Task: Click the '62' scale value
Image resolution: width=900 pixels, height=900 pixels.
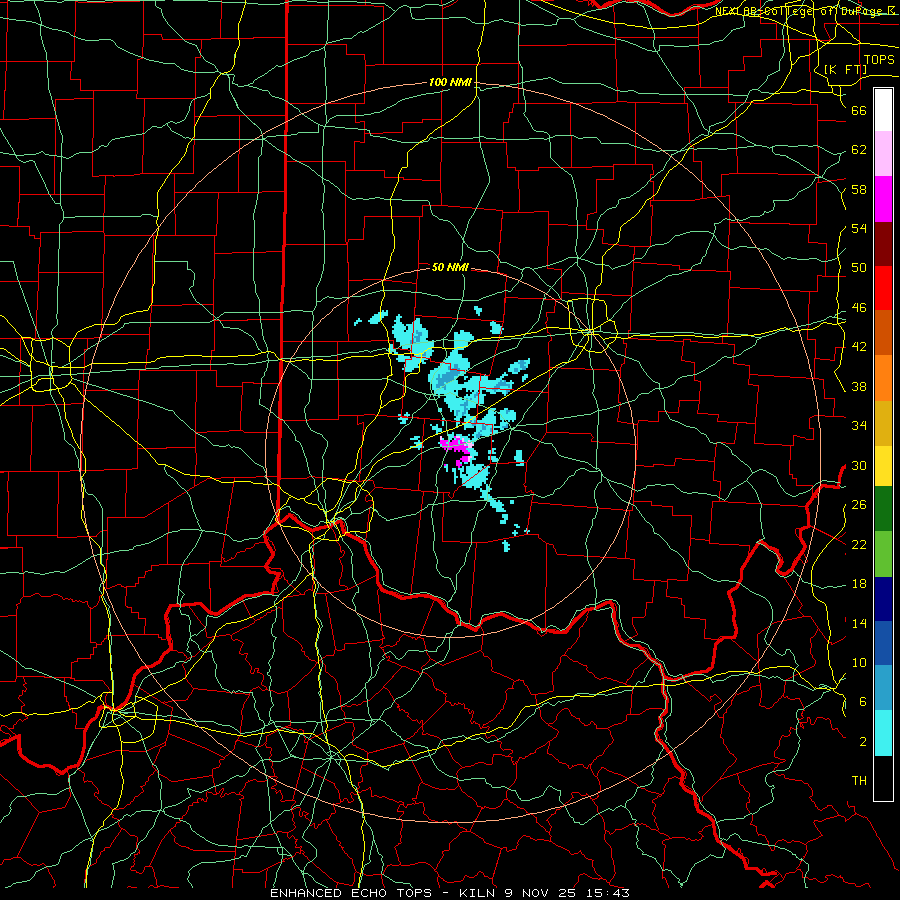Action: 859,150
